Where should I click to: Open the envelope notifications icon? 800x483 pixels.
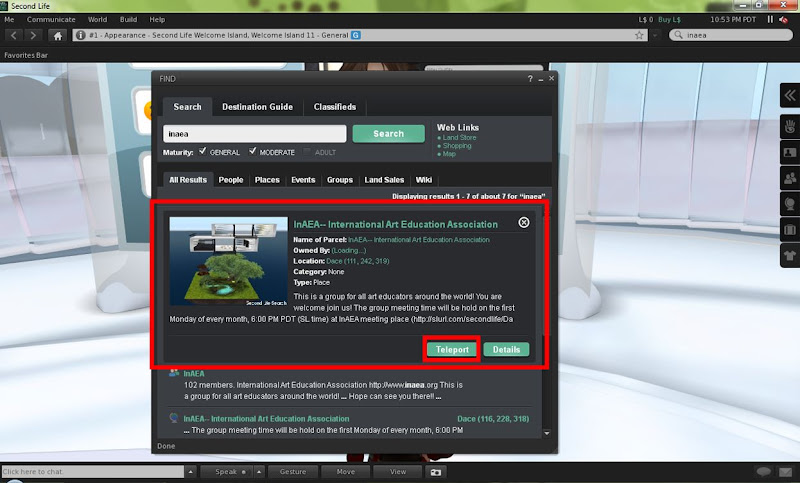pyautogui.click(x=785, y=472)
